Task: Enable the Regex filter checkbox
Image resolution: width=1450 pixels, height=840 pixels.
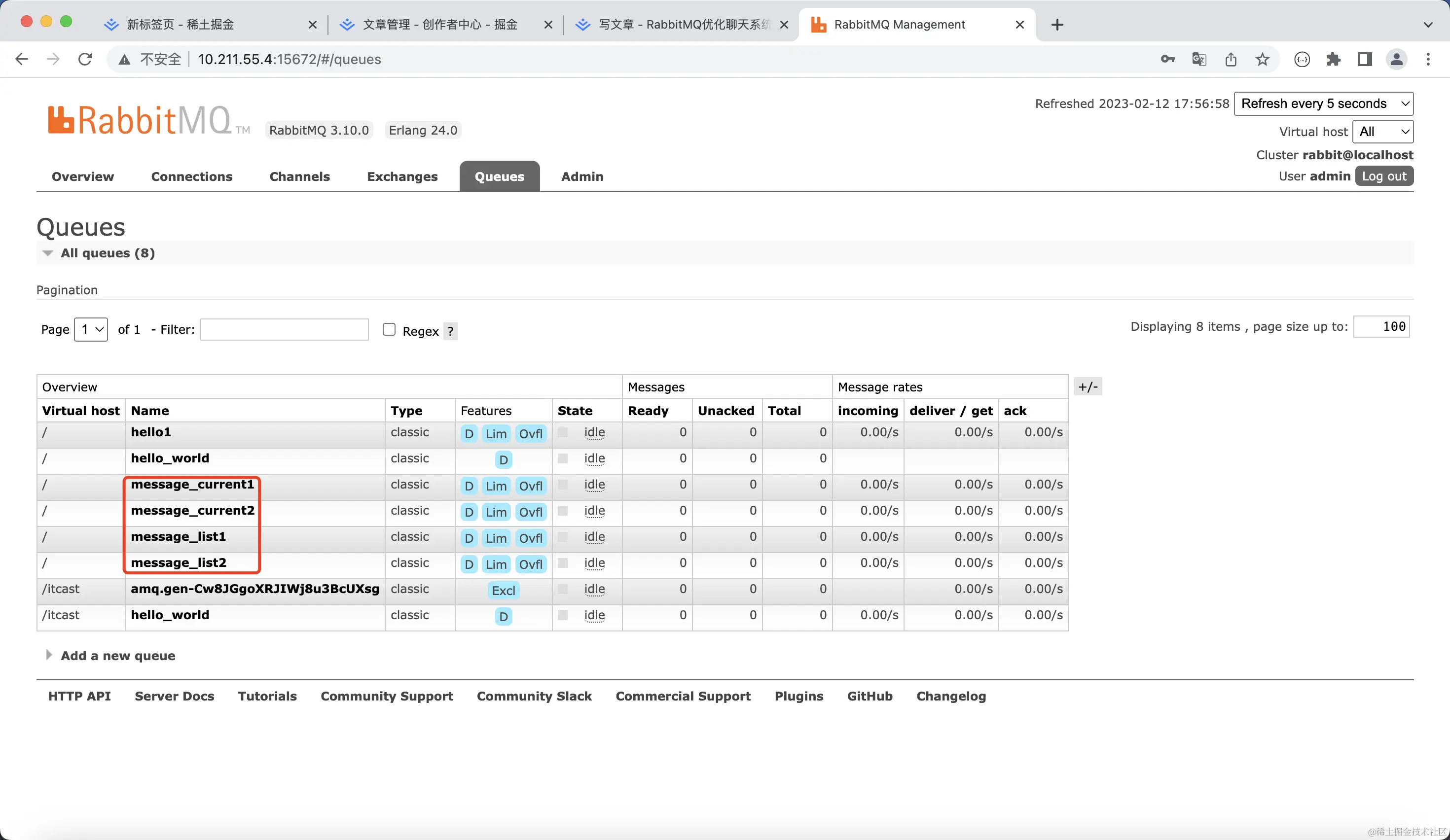Action: point(389,329)
